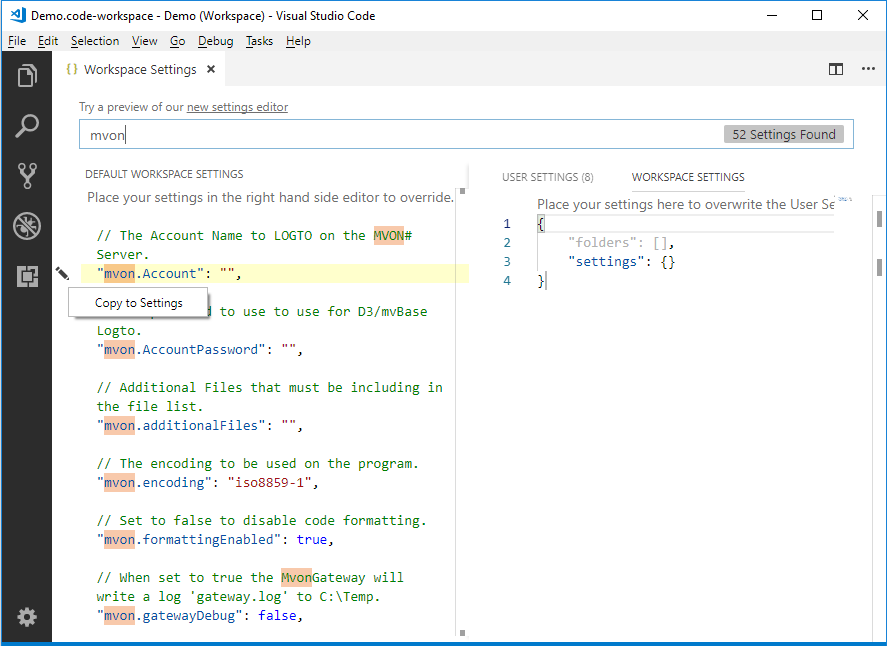887x646 pixels.
Task: Open the Explorer view in activity bar
Action: point(27,76)
